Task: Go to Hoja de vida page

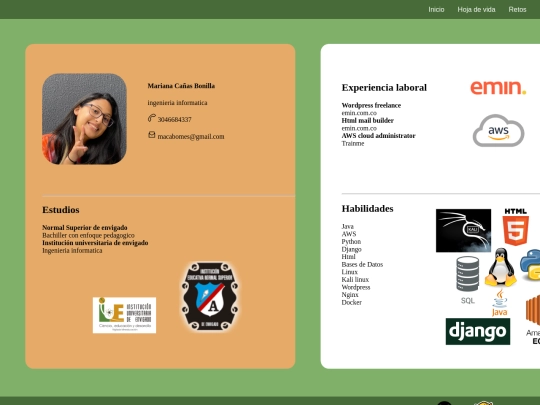Action: coord(476,10)
